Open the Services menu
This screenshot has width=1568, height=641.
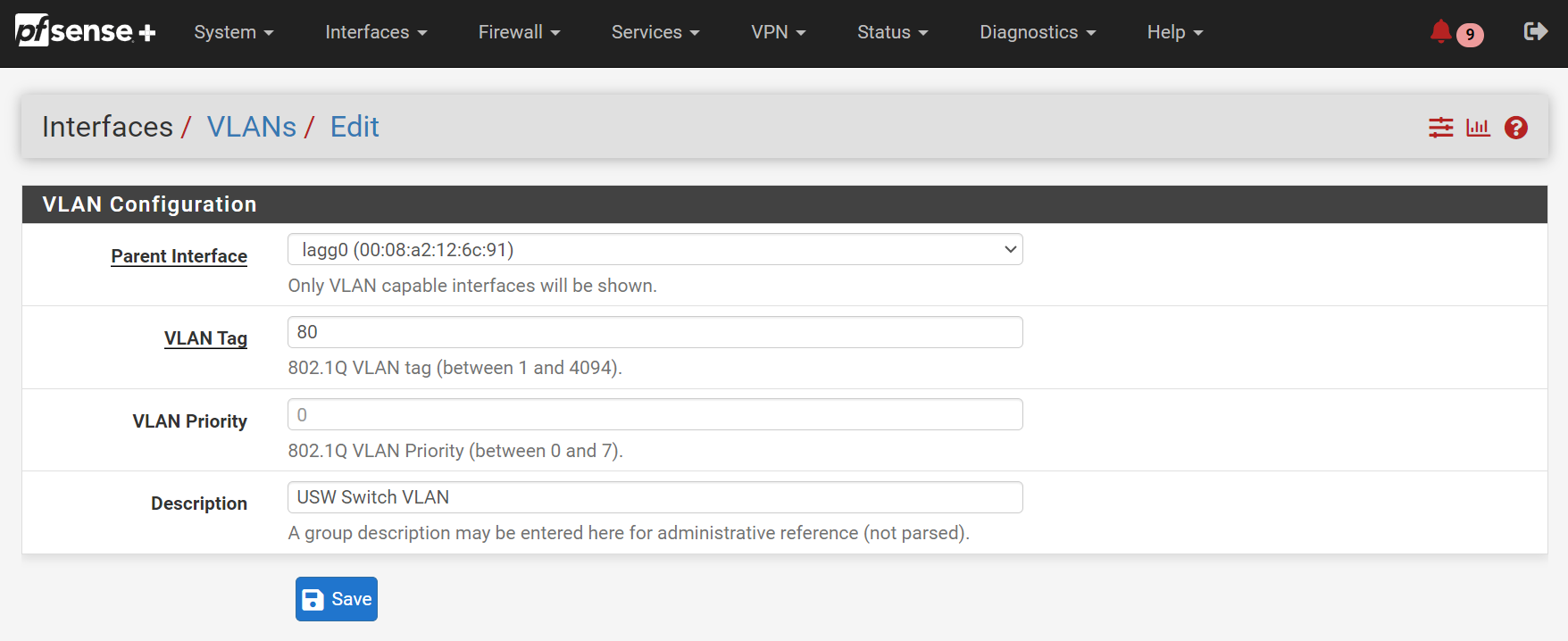[655, 32]
